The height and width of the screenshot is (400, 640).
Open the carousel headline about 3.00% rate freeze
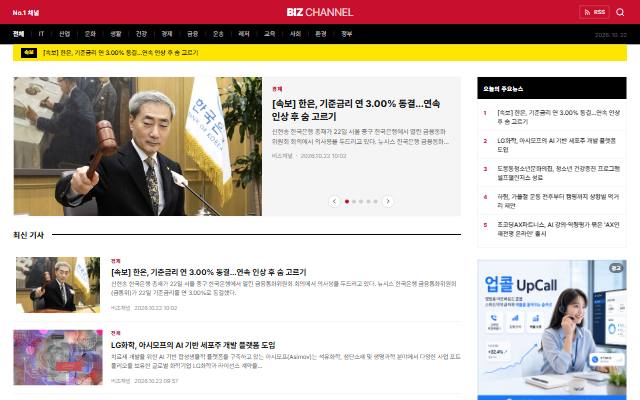pos(356,110)
